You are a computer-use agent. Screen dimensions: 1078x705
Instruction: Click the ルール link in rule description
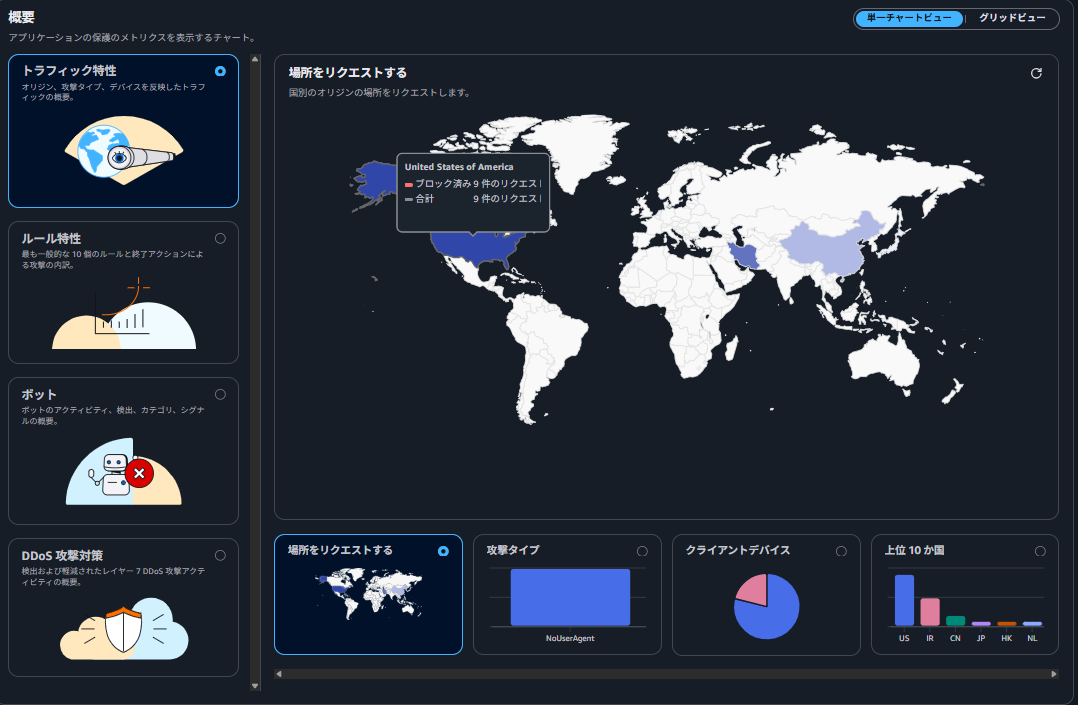pos(111,254)
